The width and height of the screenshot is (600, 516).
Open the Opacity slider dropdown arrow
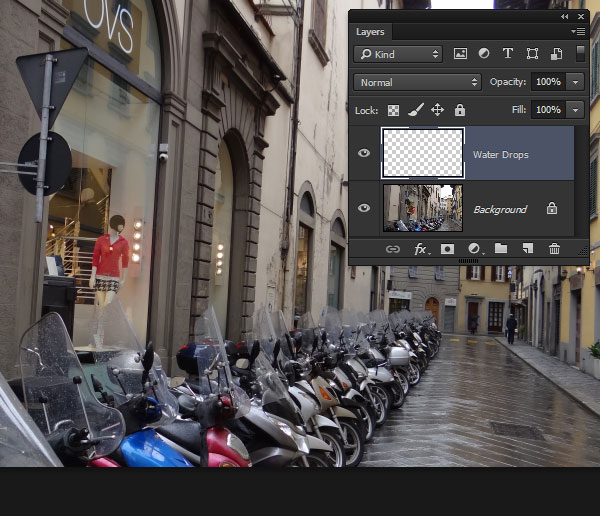coord(575,82)
